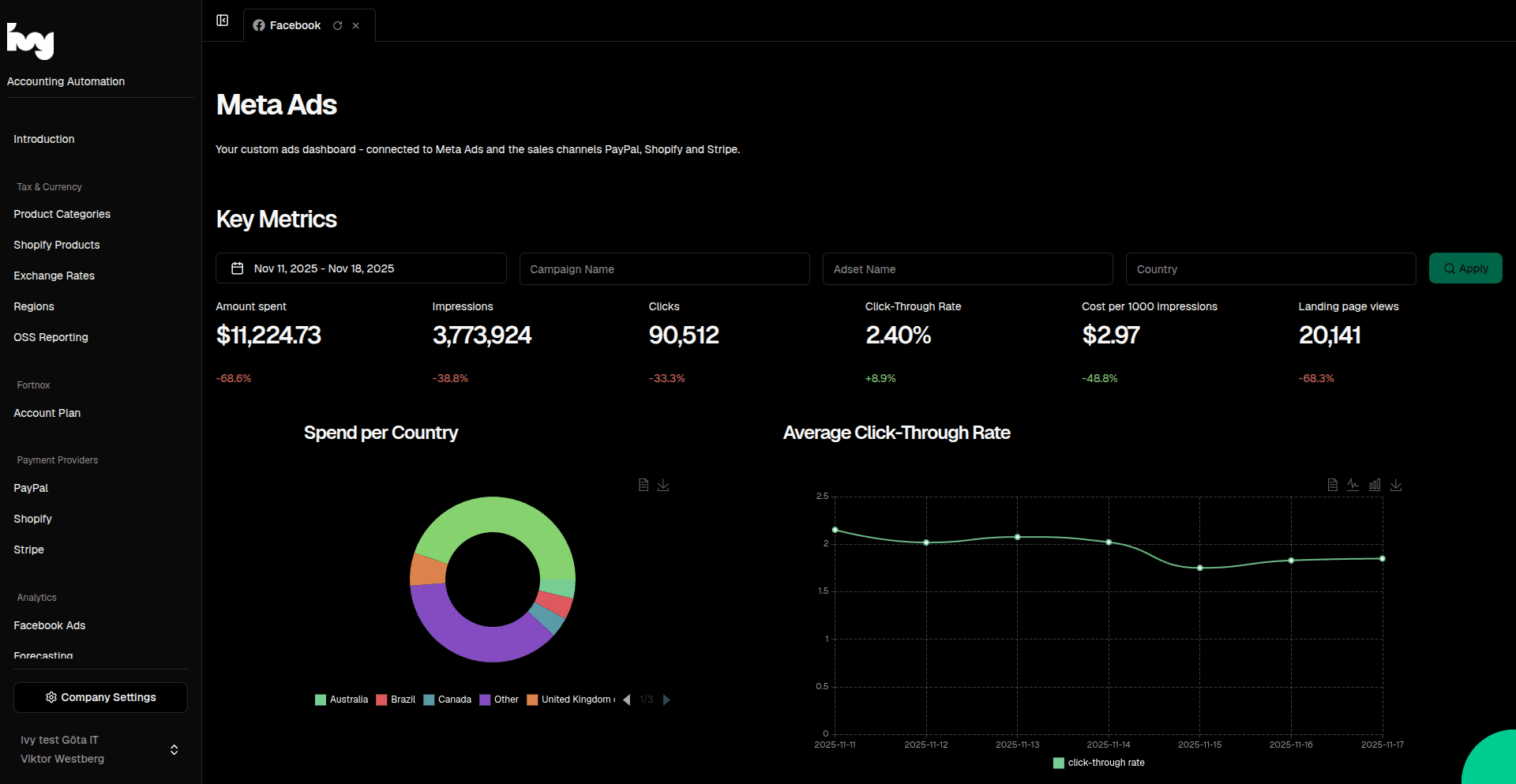Switch Click-Through Rate chart to line view
The height and width of the screenshot is (784, 1516).
(x=1353, y=484)
